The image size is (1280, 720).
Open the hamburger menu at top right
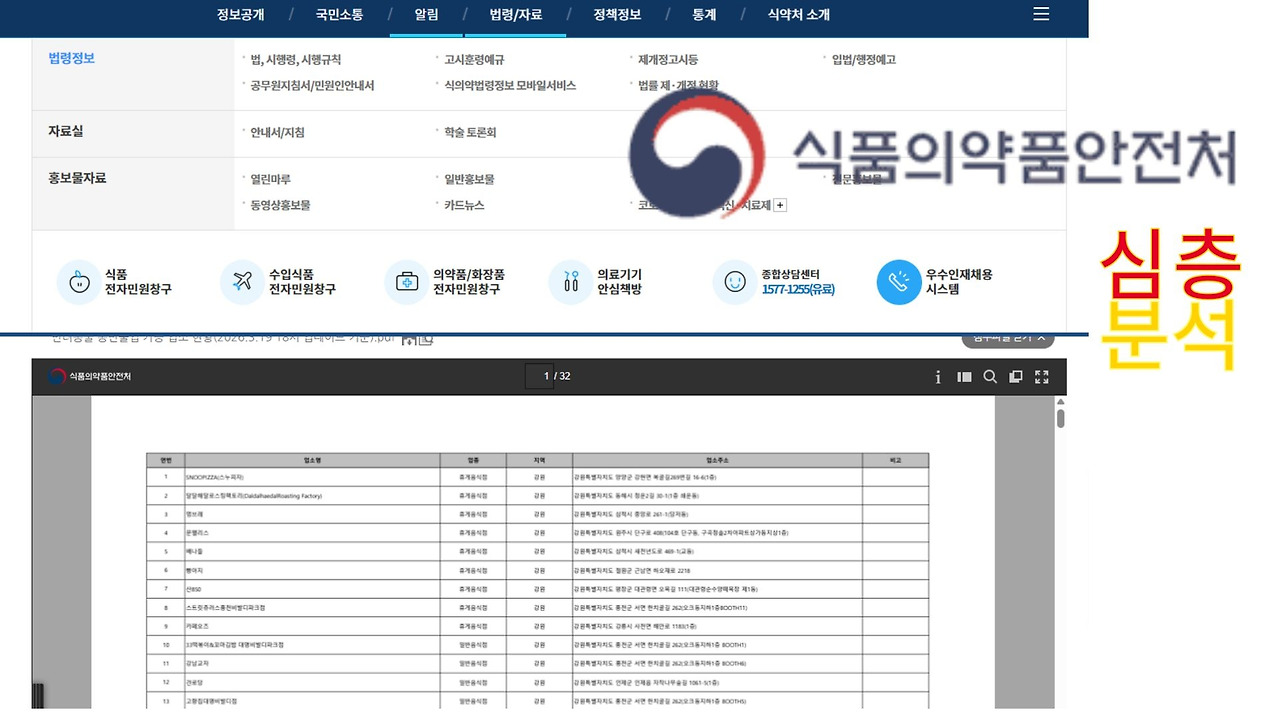(x=1040, y=14)
